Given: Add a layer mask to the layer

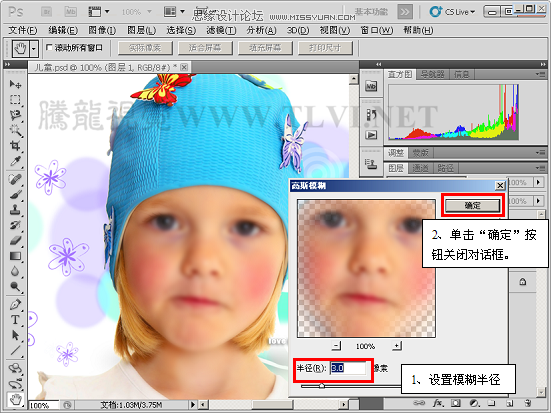Looking at the screenshot, I should pos(456,403).
